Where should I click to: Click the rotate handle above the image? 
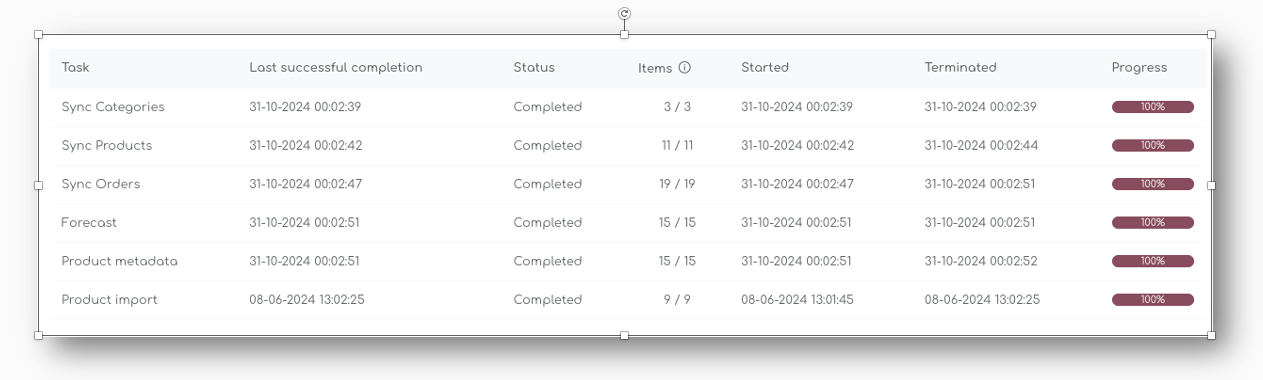click(624, 13)
